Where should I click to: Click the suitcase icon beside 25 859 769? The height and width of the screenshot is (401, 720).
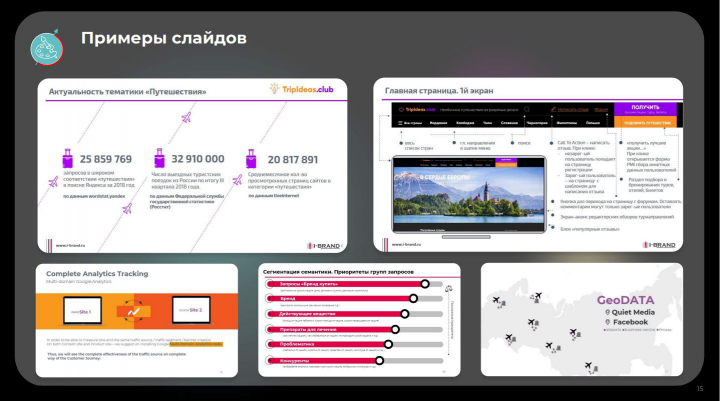pyautogui.click(x=68, y=158)
